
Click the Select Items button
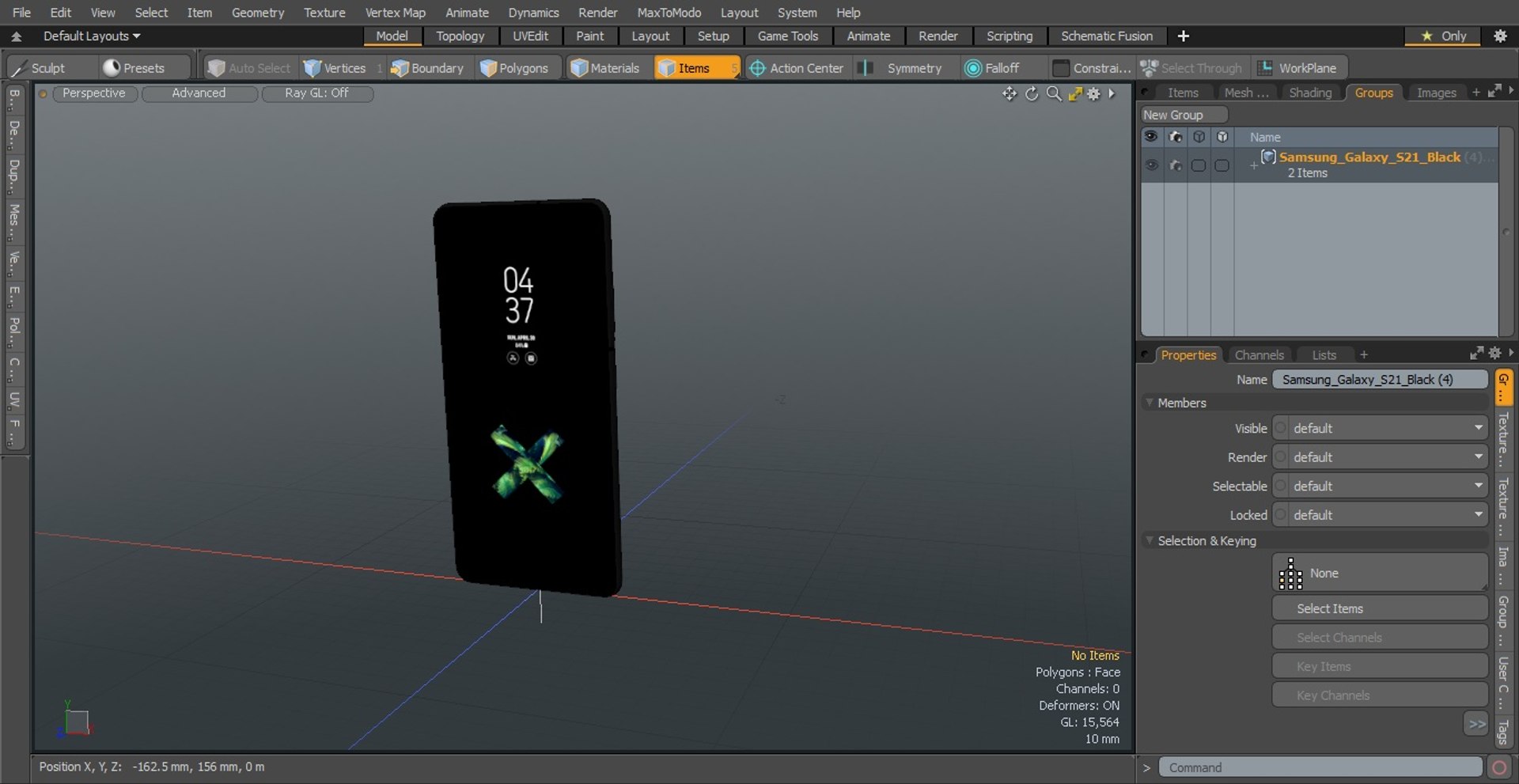1381,608
